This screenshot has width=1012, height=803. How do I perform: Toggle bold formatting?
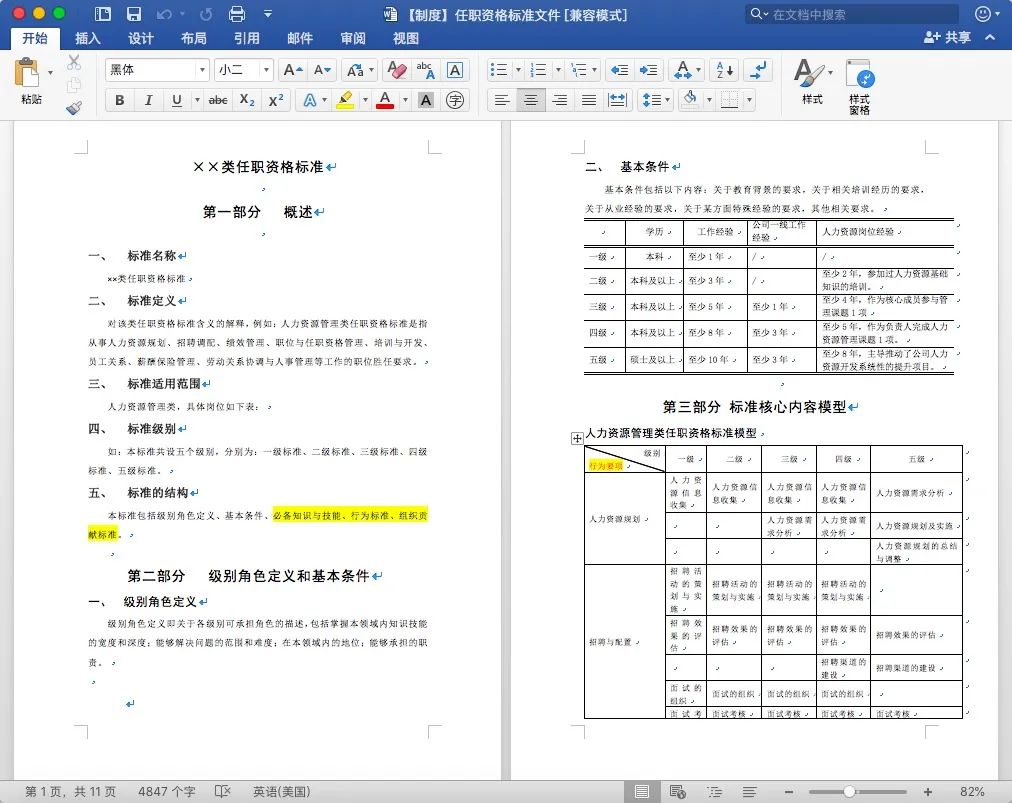(x=119, y=100)
